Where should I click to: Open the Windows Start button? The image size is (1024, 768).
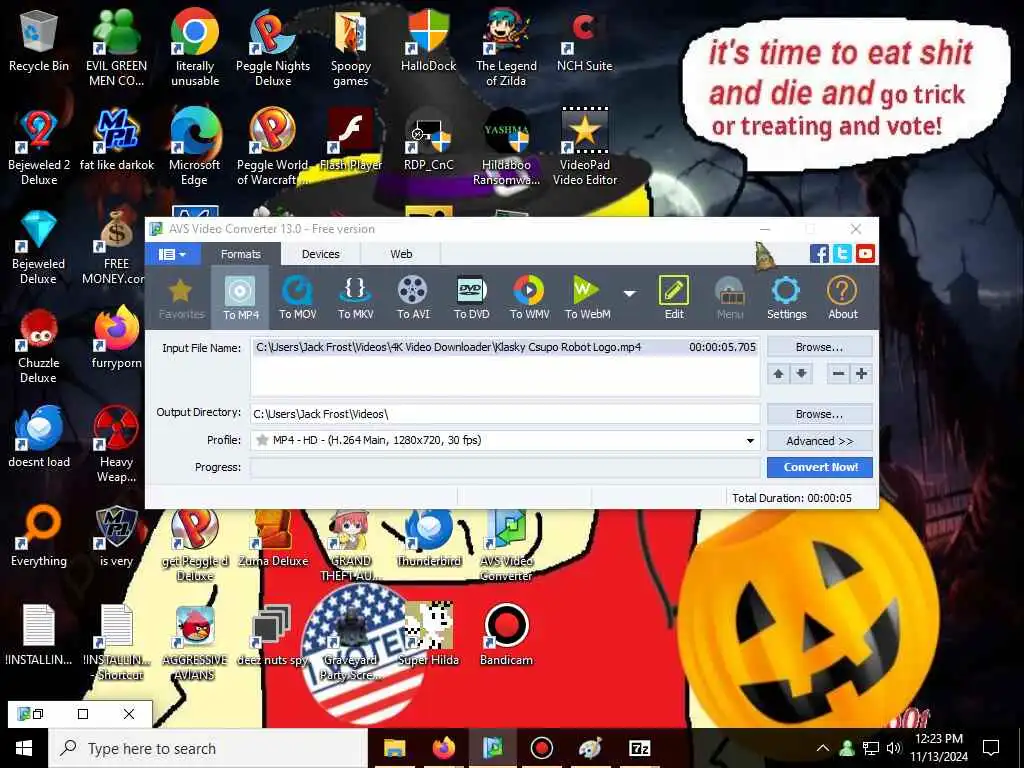pos(24,748)
